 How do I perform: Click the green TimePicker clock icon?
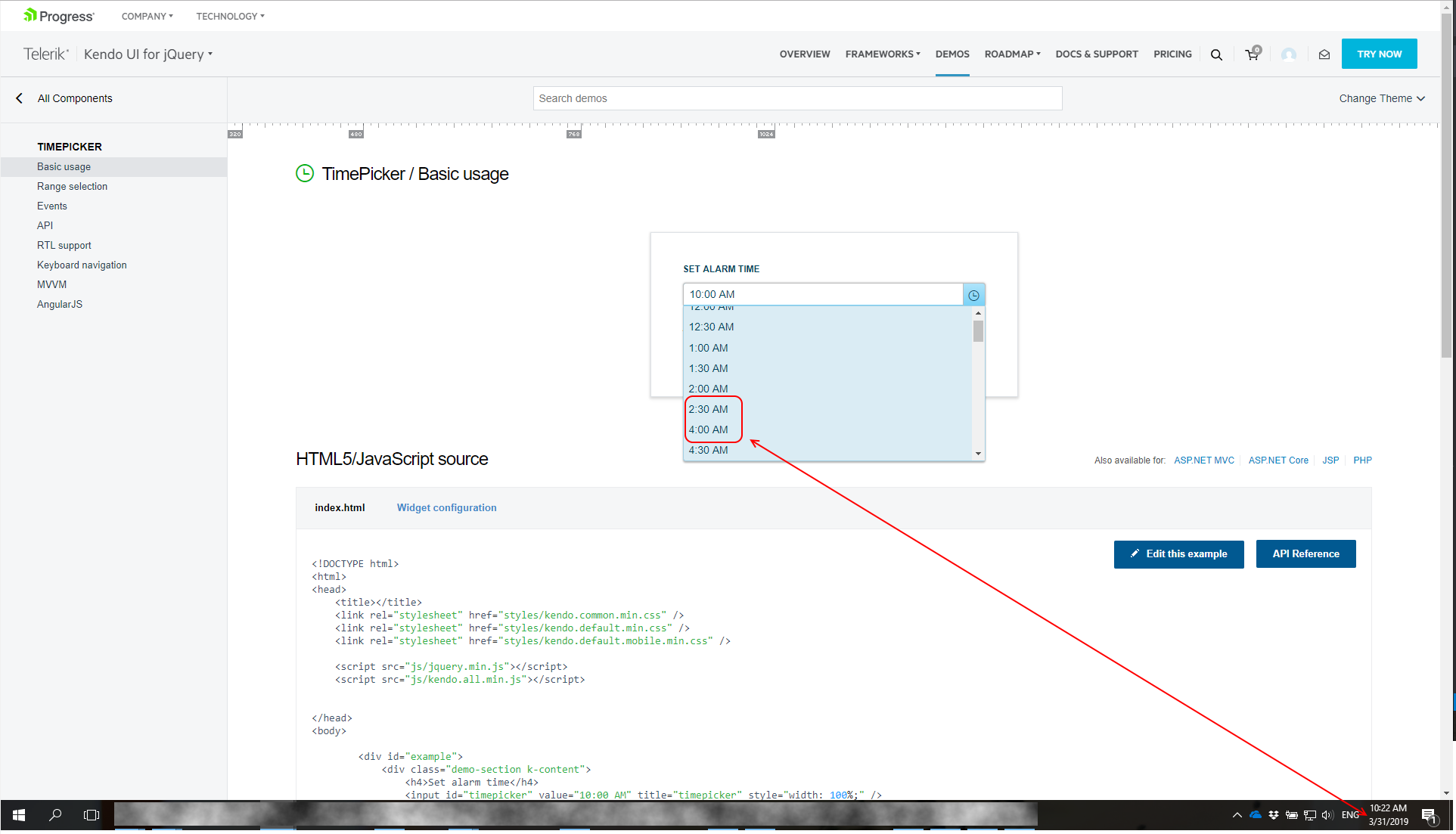(304, 174)
